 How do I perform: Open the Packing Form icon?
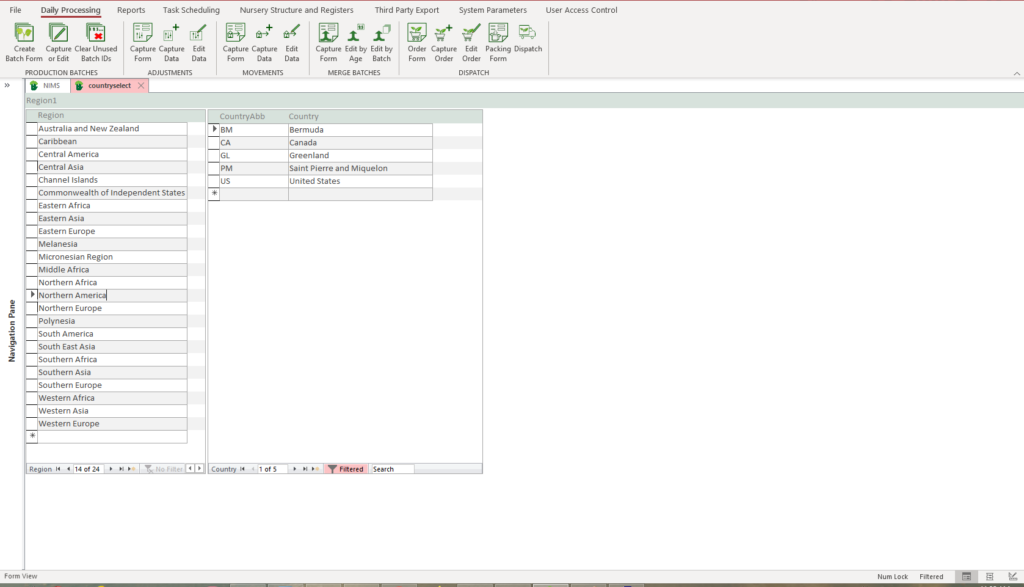(x=498, y=34)
